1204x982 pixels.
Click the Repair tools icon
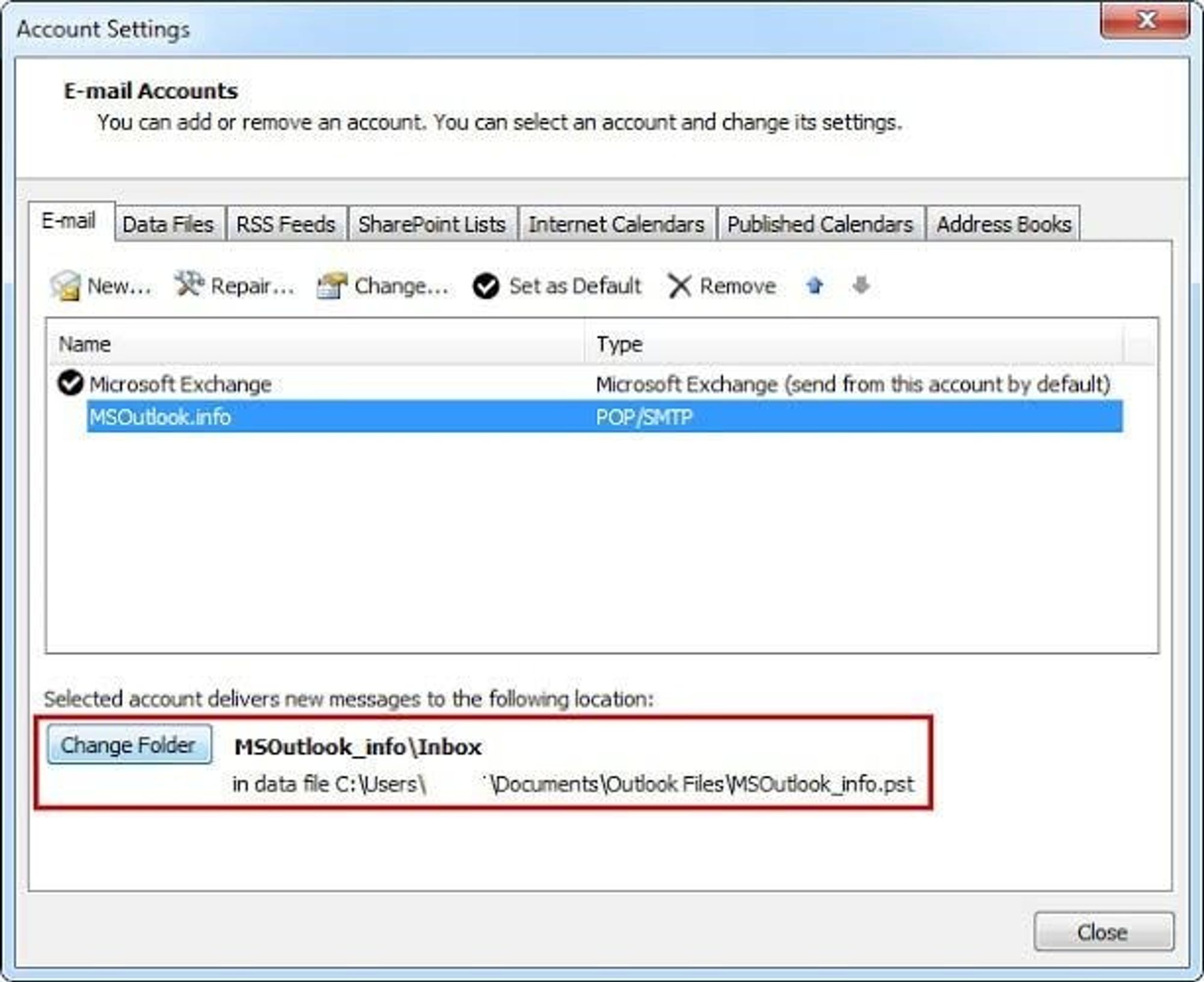[x=189, y=284]
